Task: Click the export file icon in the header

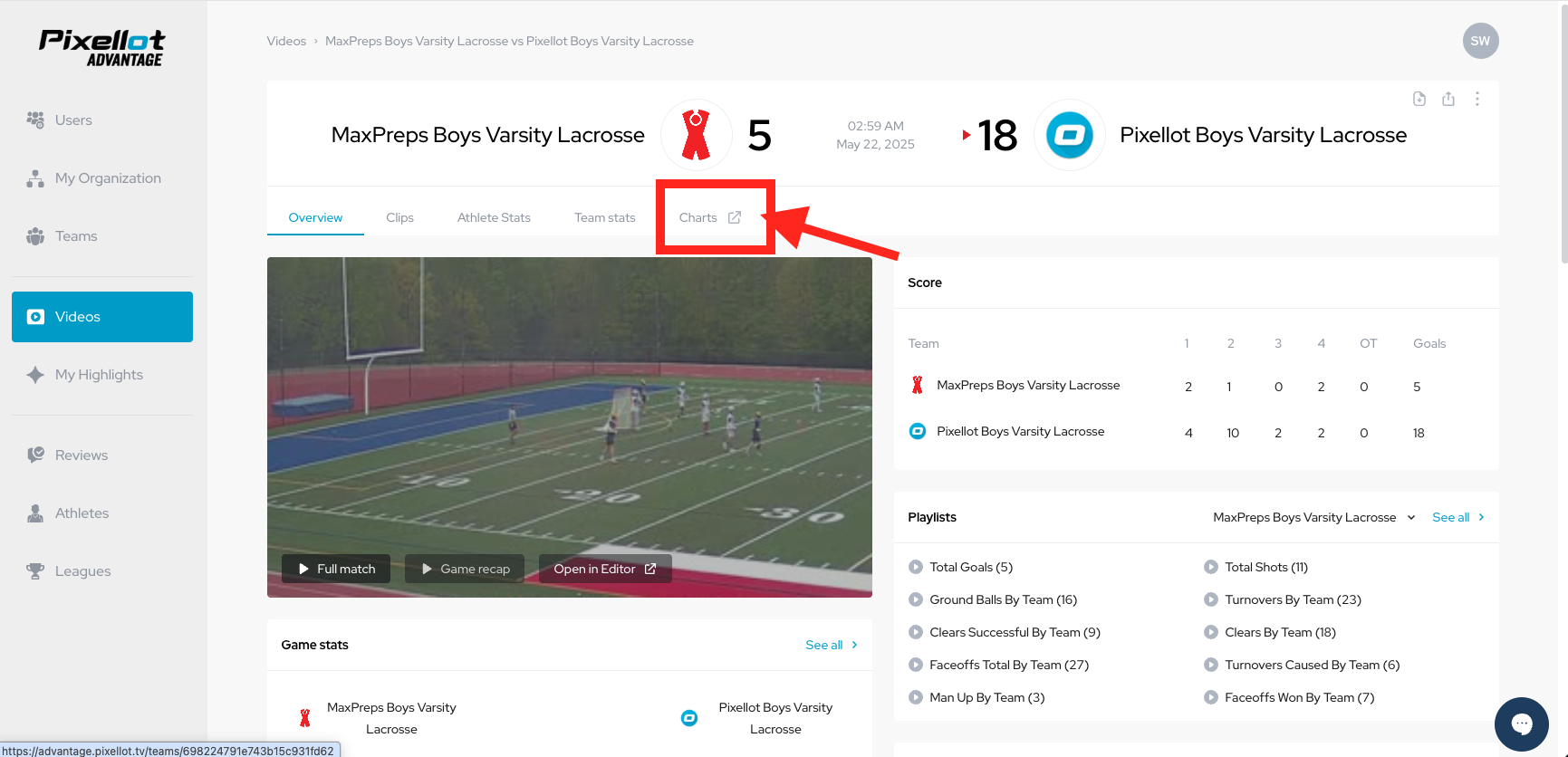Action: pyautogui.click(x=1419, y=99)
